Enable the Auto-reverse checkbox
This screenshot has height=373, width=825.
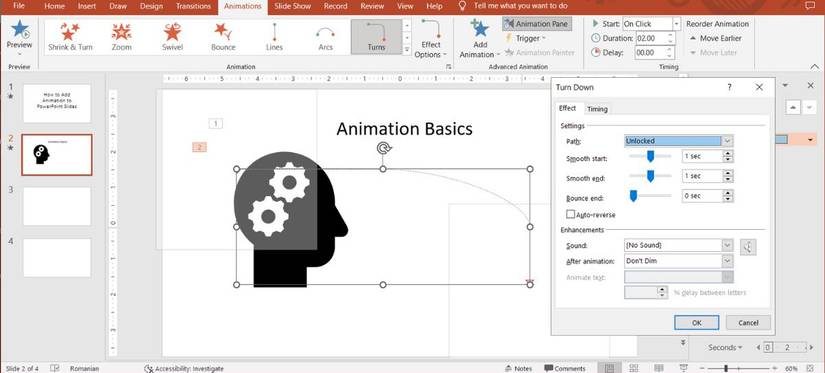point(570,215)
